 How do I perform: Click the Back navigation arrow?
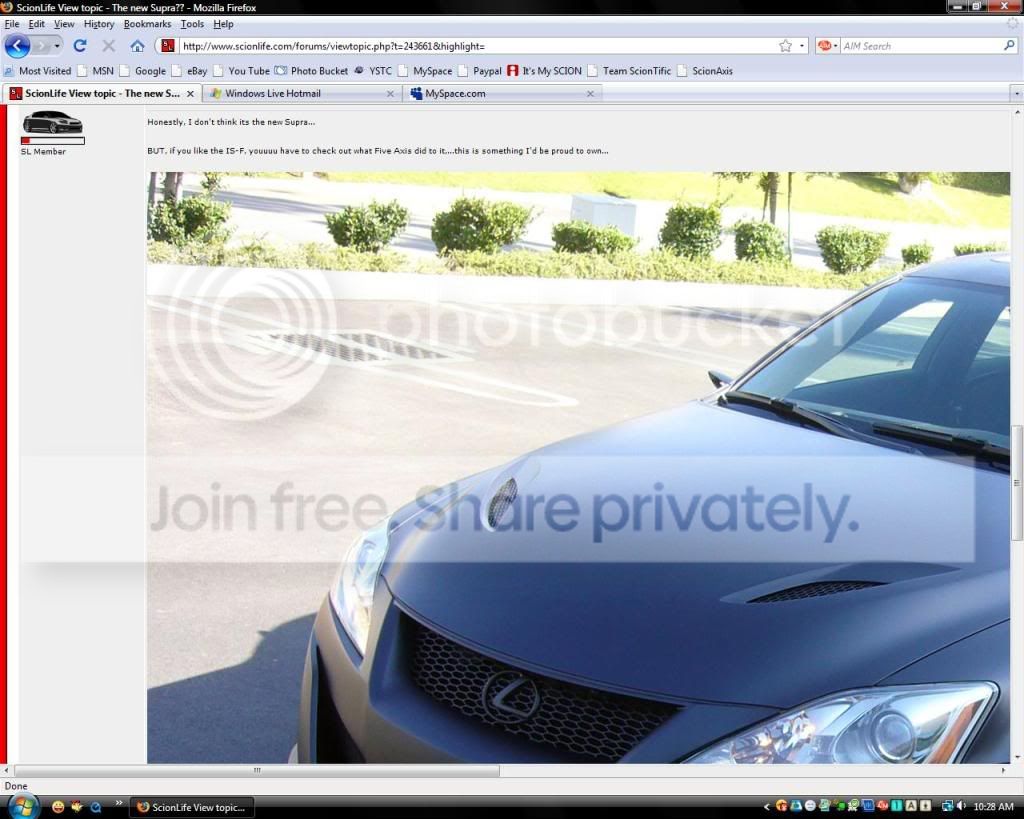tap(17, 46)
